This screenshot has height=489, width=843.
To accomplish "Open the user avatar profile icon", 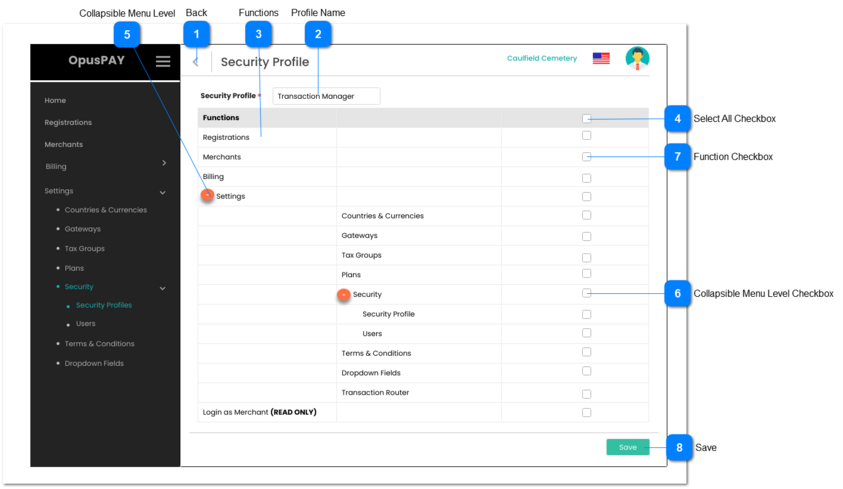I will 636,59.
